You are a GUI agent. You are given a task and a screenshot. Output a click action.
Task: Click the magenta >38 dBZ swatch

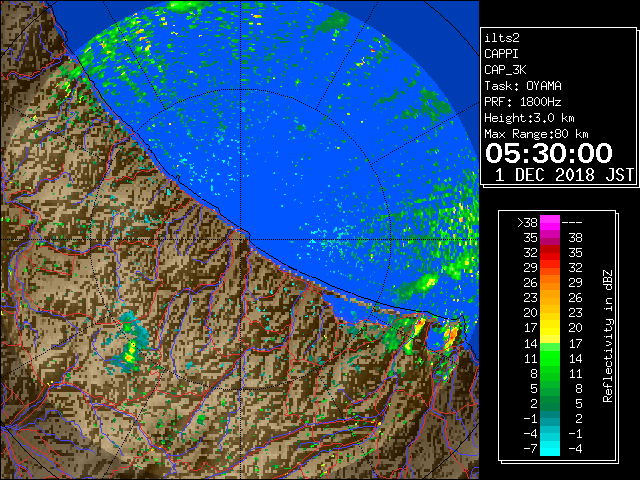pyautogui.click(x=550, y=223)
